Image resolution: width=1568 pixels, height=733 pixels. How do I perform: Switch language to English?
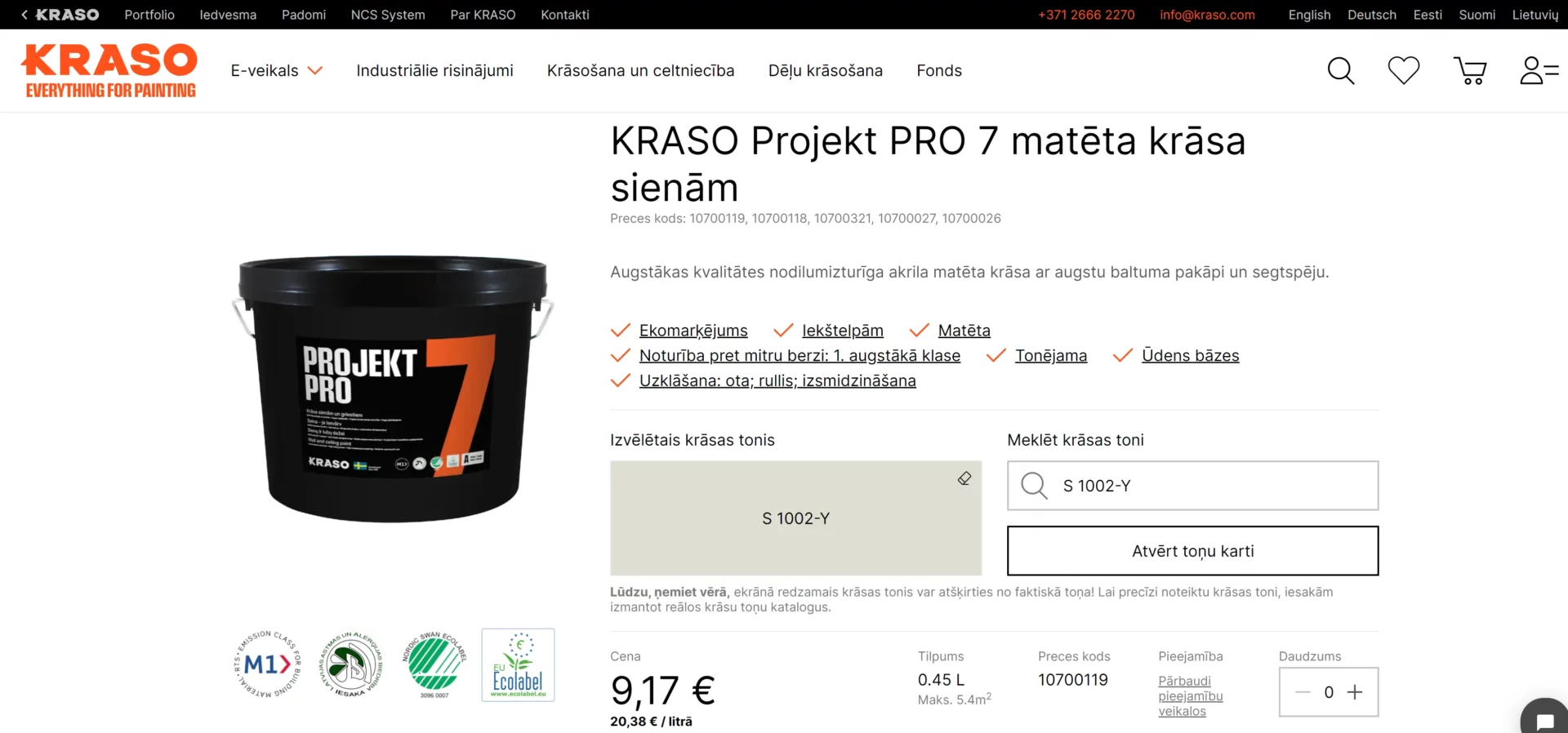[1309, 15]
